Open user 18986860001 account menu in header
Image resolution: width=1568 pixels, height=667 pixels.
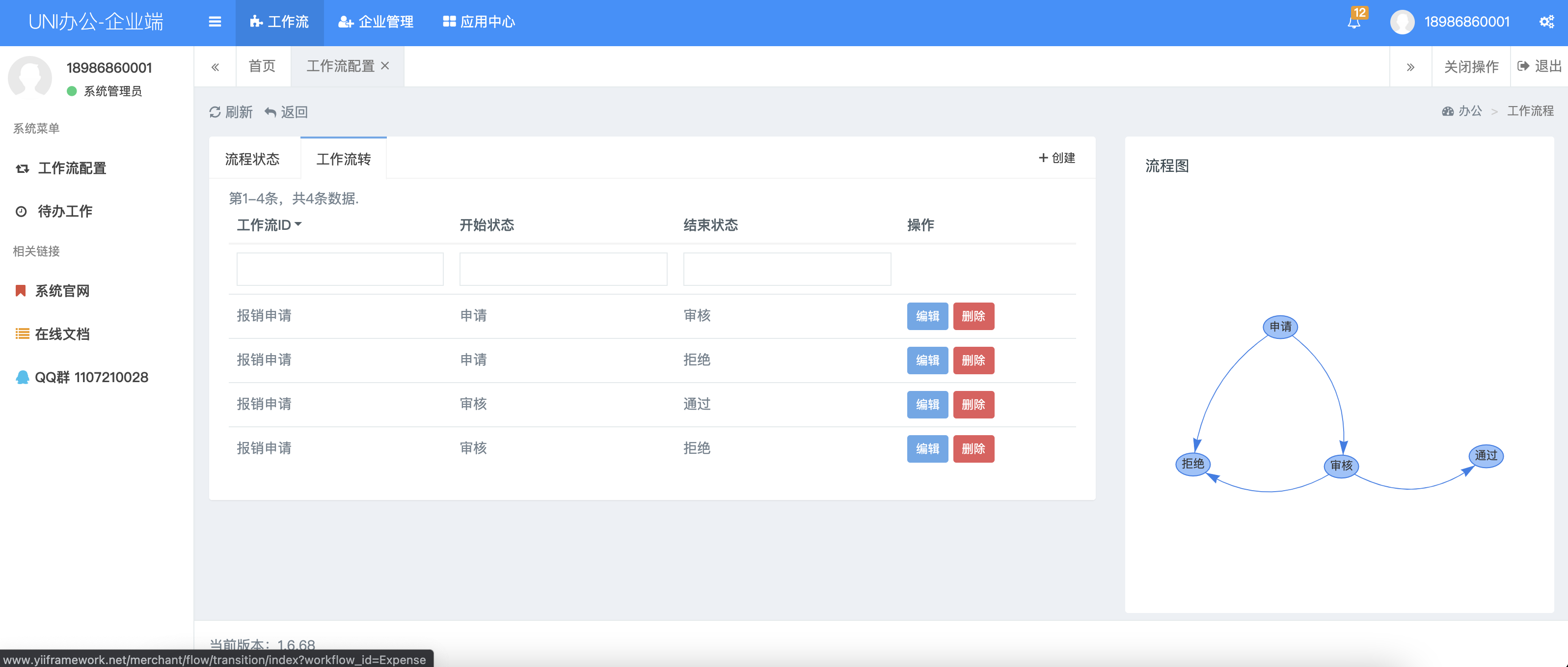1466,22
